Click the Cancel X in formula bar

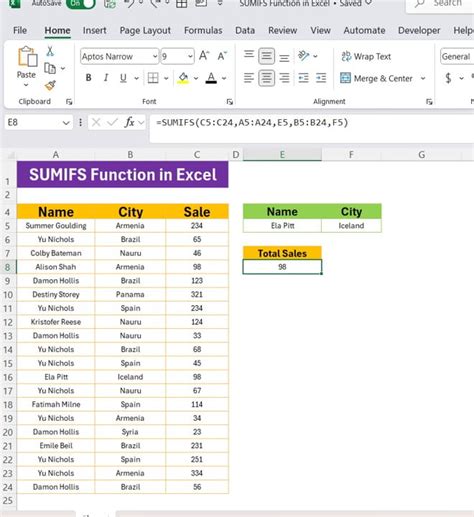(x=96, y=123)
